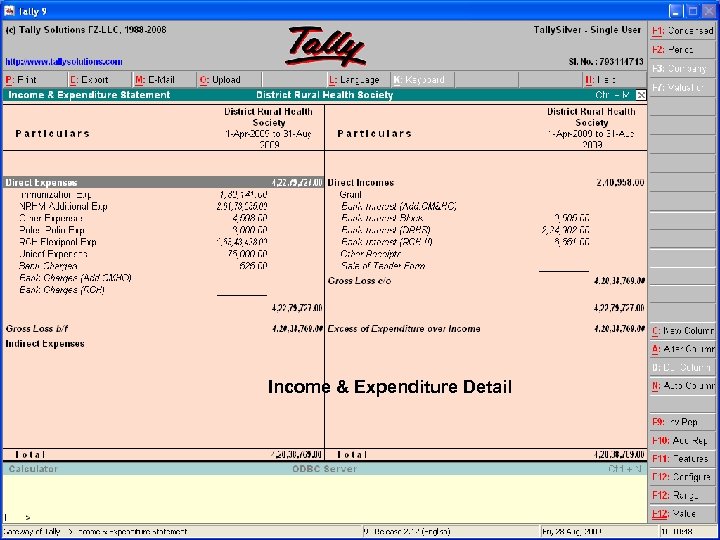Open F12: Configure
The width and height of the screenshot is (720, 540).
click(683, 477)
